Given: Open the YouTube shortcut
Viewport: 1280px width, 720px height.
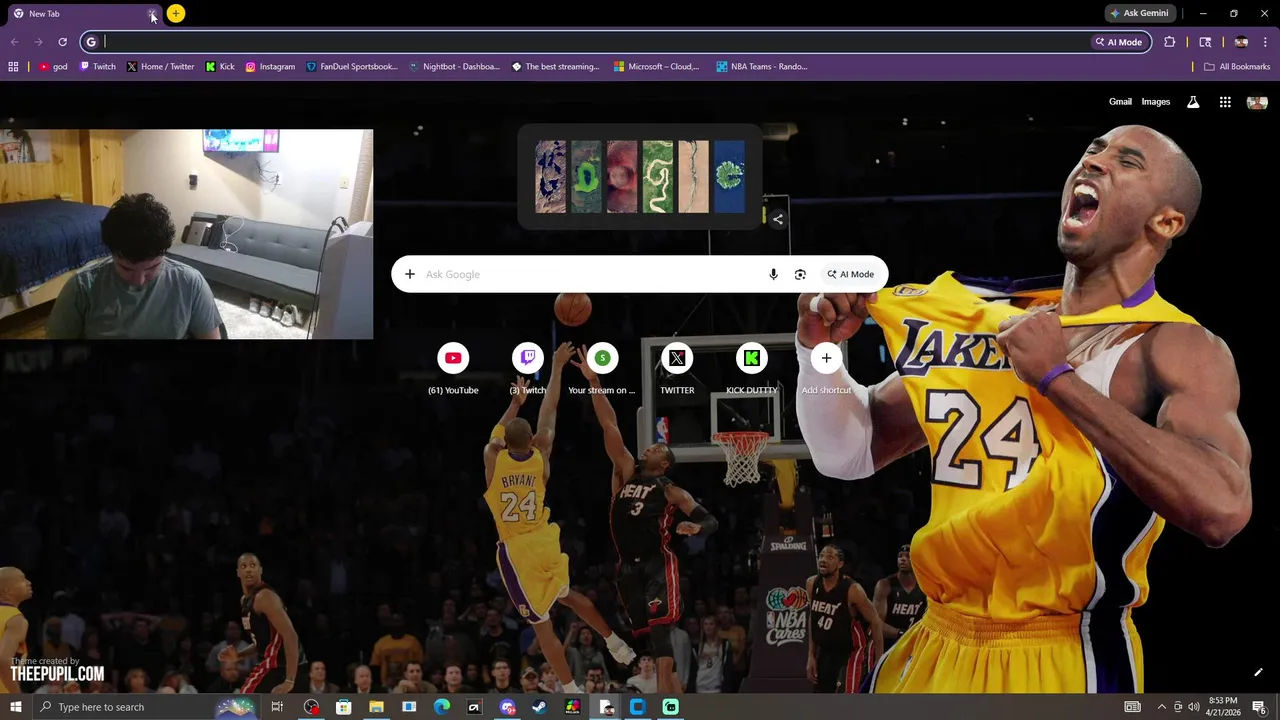Looking at the screenshot, I should (x=453, y=368).
